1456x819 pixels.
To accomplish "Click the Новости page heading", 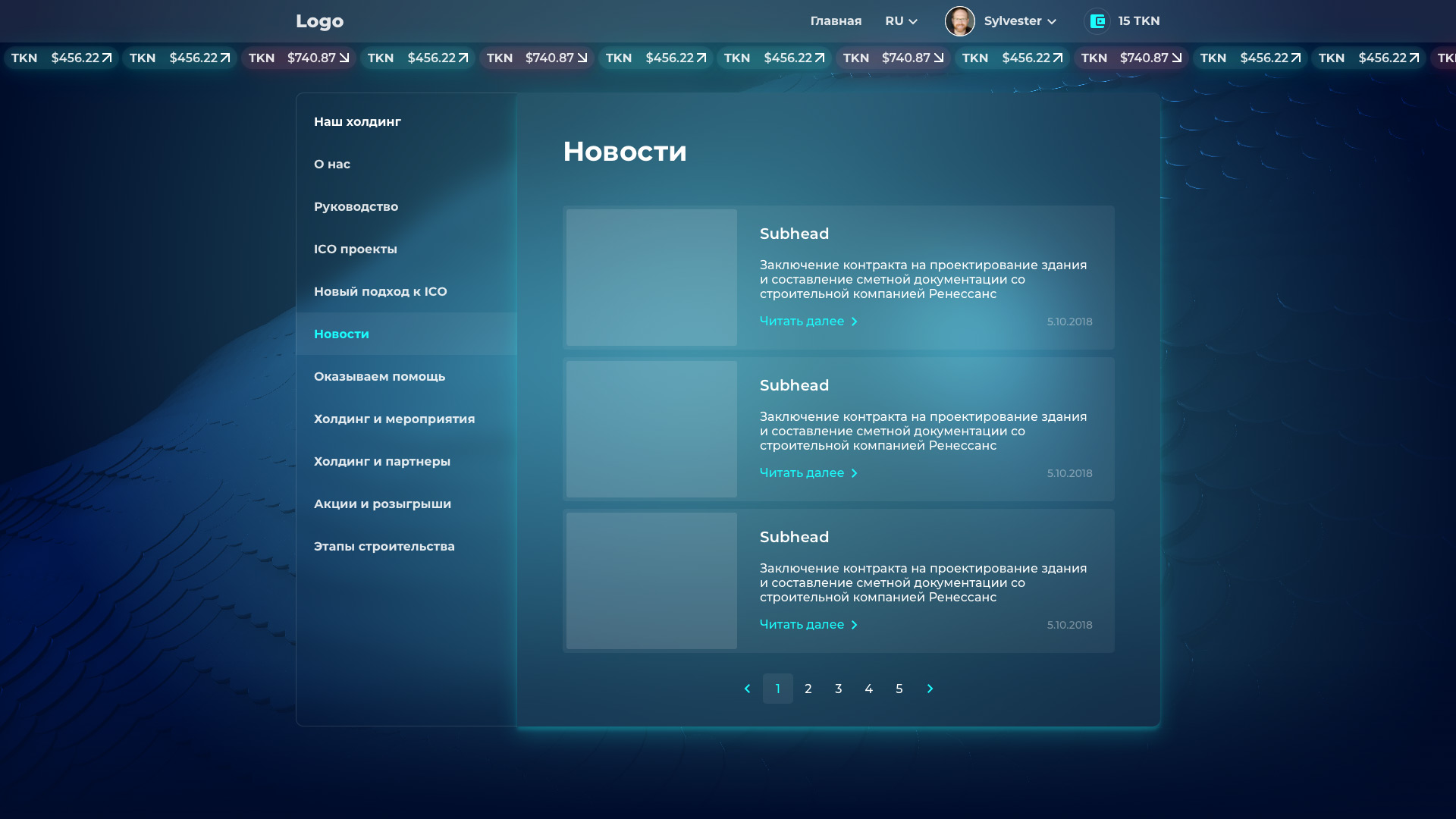I will [625, 152].
